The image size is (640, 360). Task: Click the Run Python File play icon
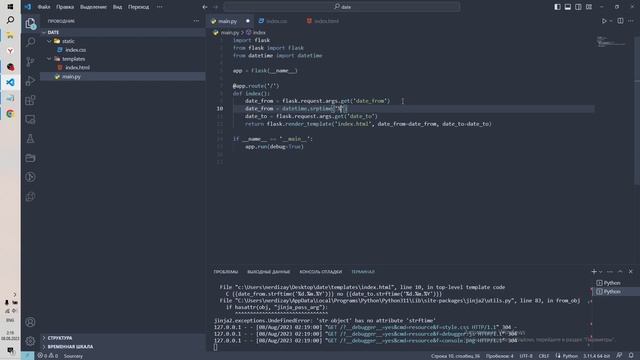pyautogui.click(x=604, y=21)
